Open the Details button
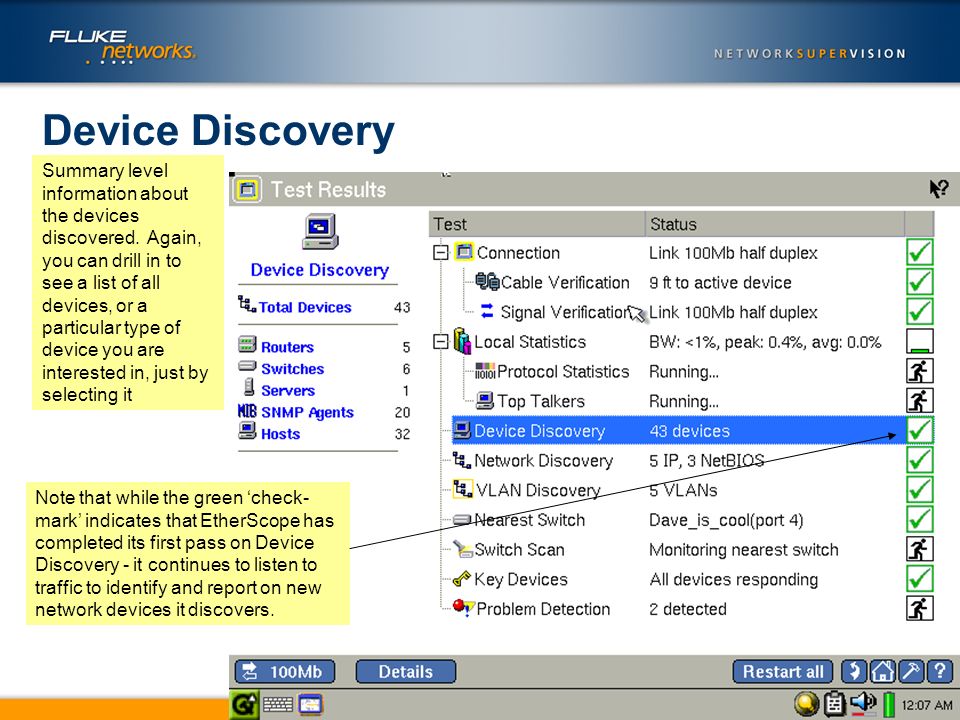960x720 pixels. (405, 672)
